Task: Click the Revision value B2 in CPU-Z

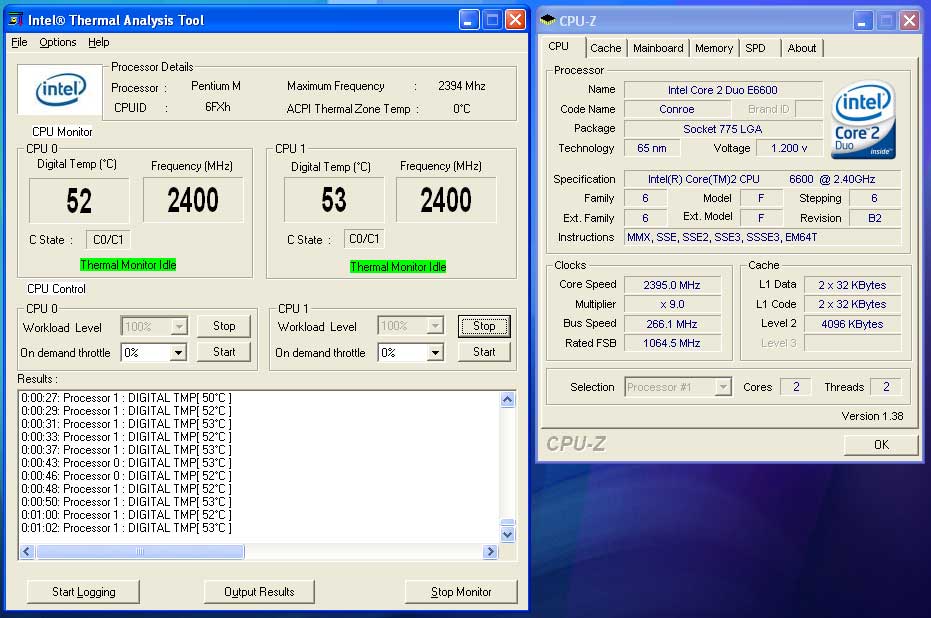Action: pos(875,218)
